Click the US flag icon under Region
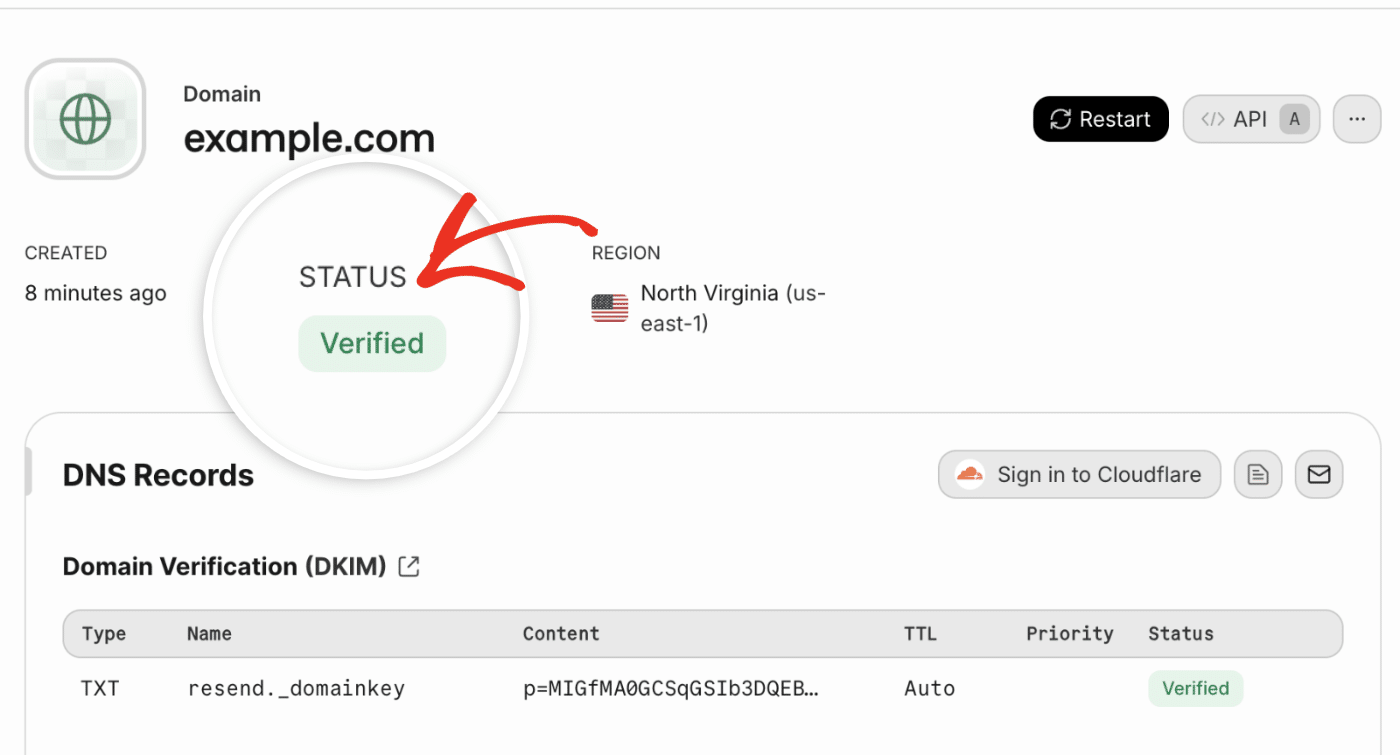1400x755 pixels. pos(608,307)
